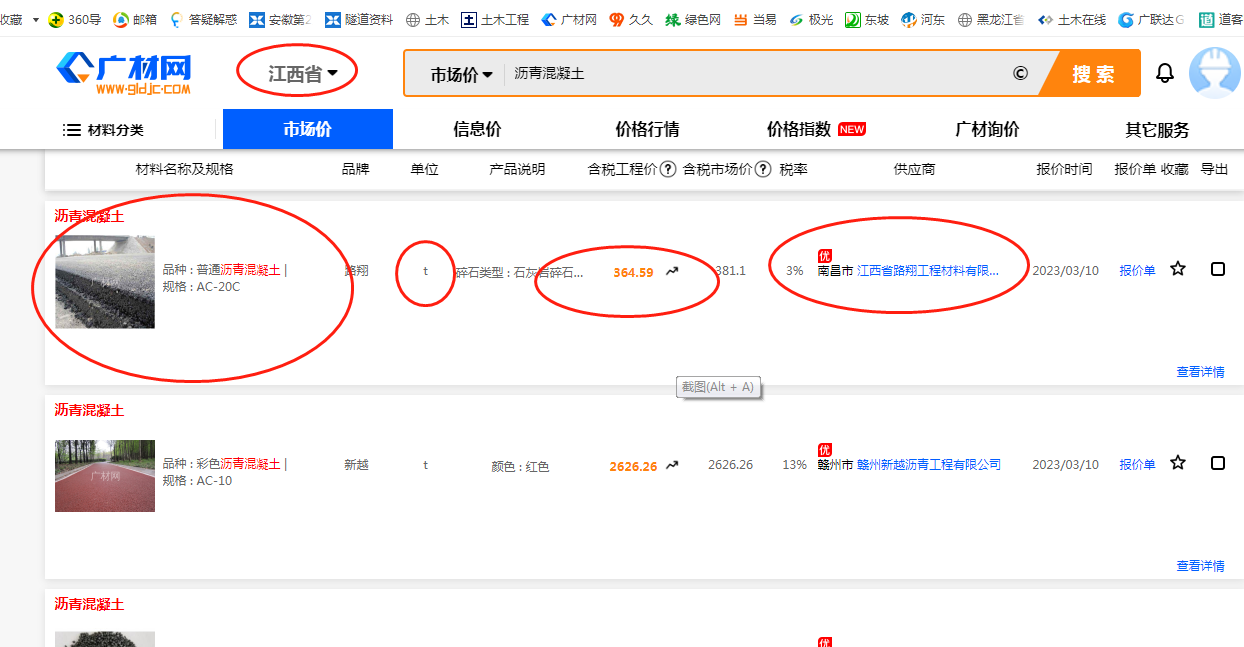The height and width of the screenshot is (647, 1244).
Task: Open the 黑龙江省 bookmark
Action: tap(991, 19)
